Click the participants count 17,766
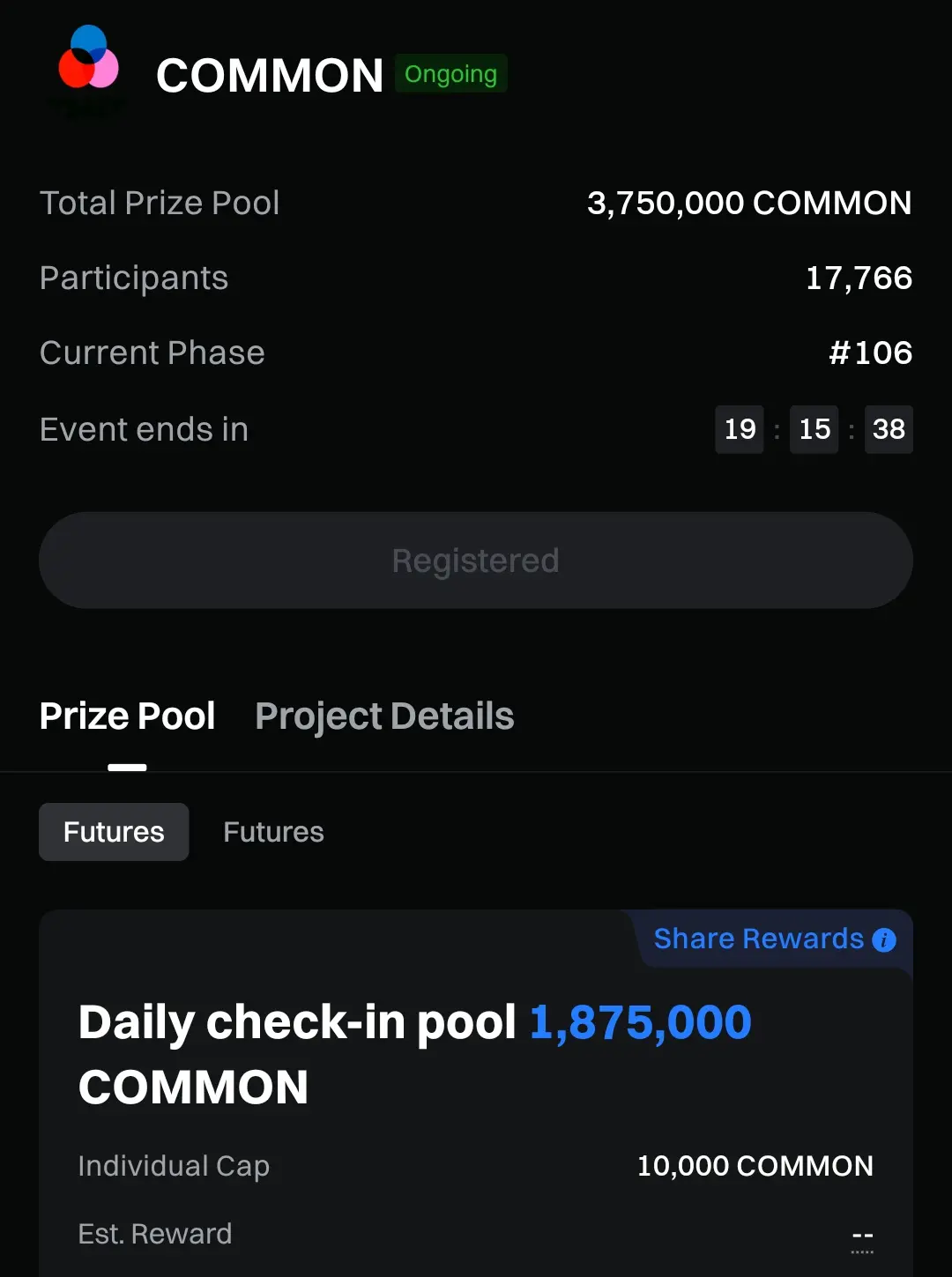This screenshot has width=952, height=1277. tap(859, 278)
